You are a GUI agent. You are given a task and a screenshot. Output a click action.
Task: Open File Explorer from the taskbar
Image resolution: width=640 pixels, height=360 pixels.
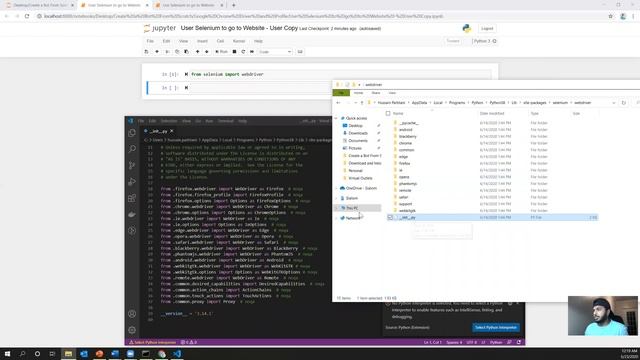click(x=68, y=354)
